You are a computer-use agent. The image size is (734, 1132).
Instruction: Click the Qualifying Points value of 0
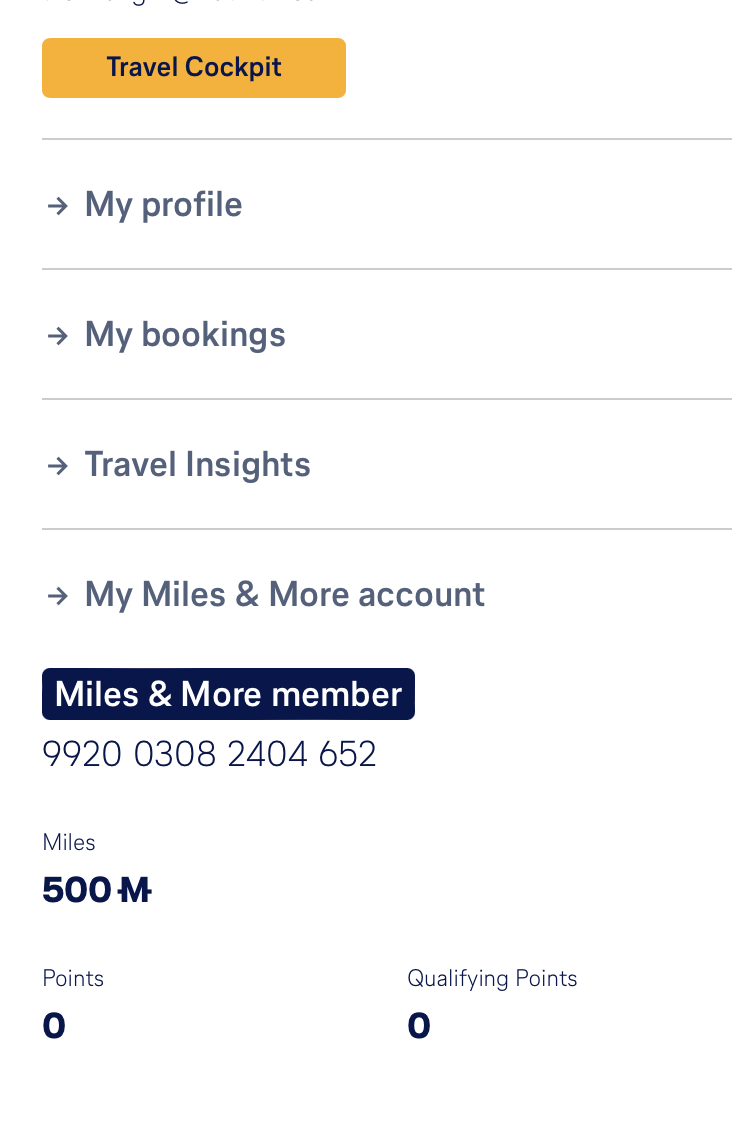point(419,1025)
